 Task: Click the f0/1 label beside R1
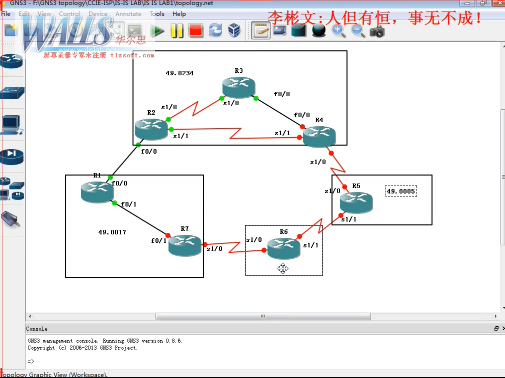click(x=129, y=204)
